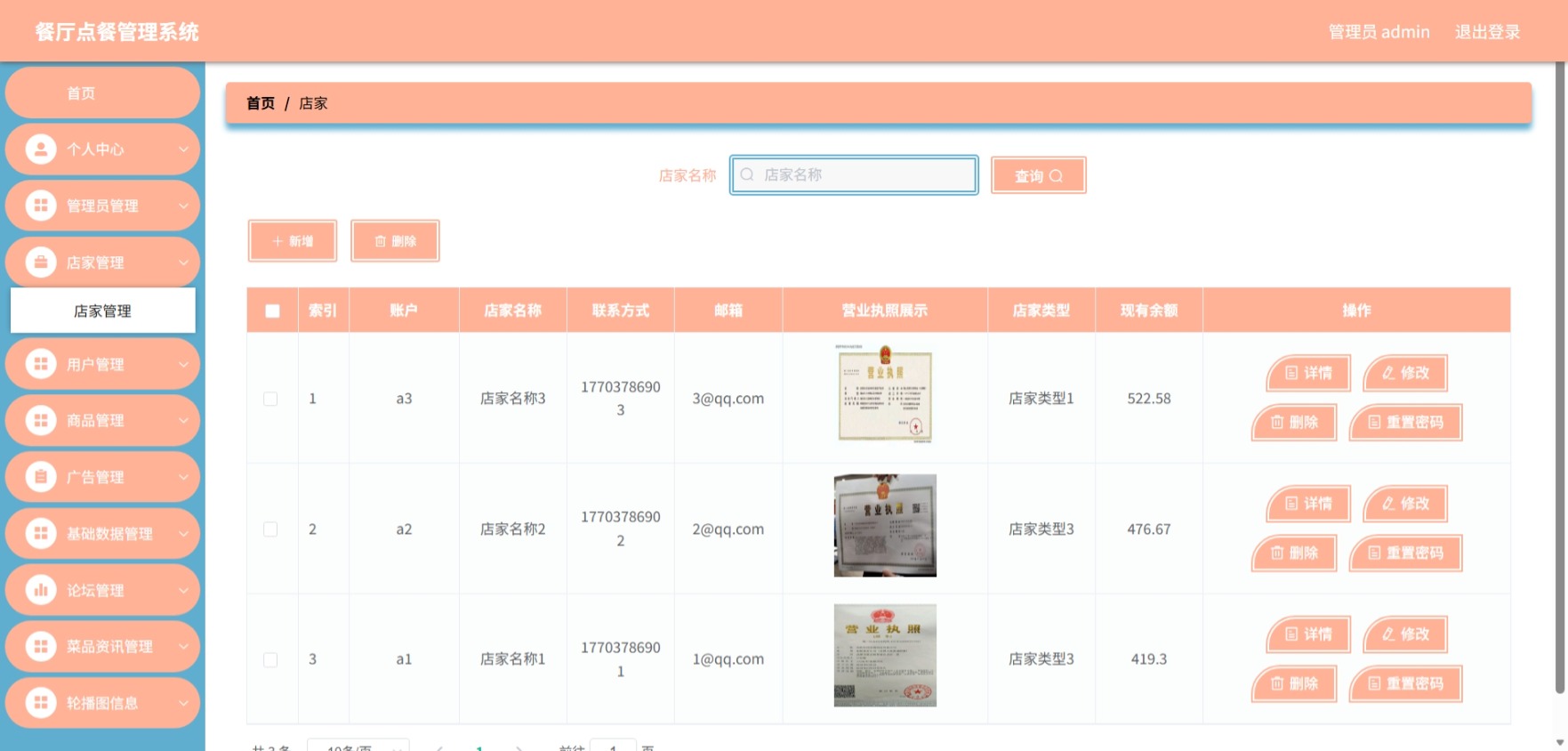The width and height of the screenshot is (1568, 751).
Task: Click the trash 删除 button above the table
Action: 395,241
